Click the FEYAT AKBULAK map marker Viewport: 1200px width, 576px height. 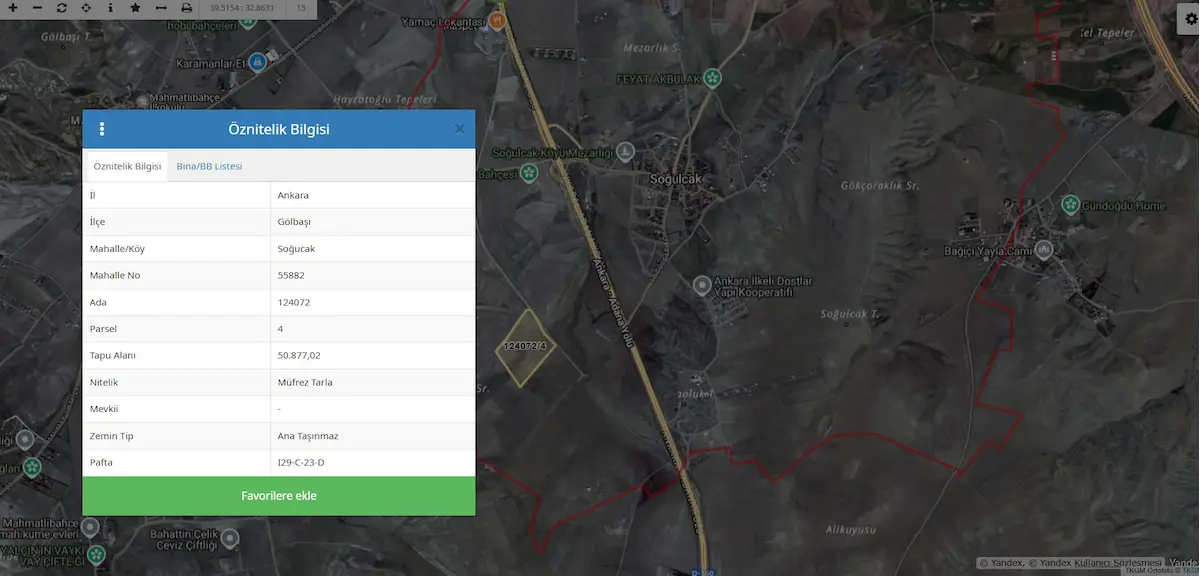712,77
